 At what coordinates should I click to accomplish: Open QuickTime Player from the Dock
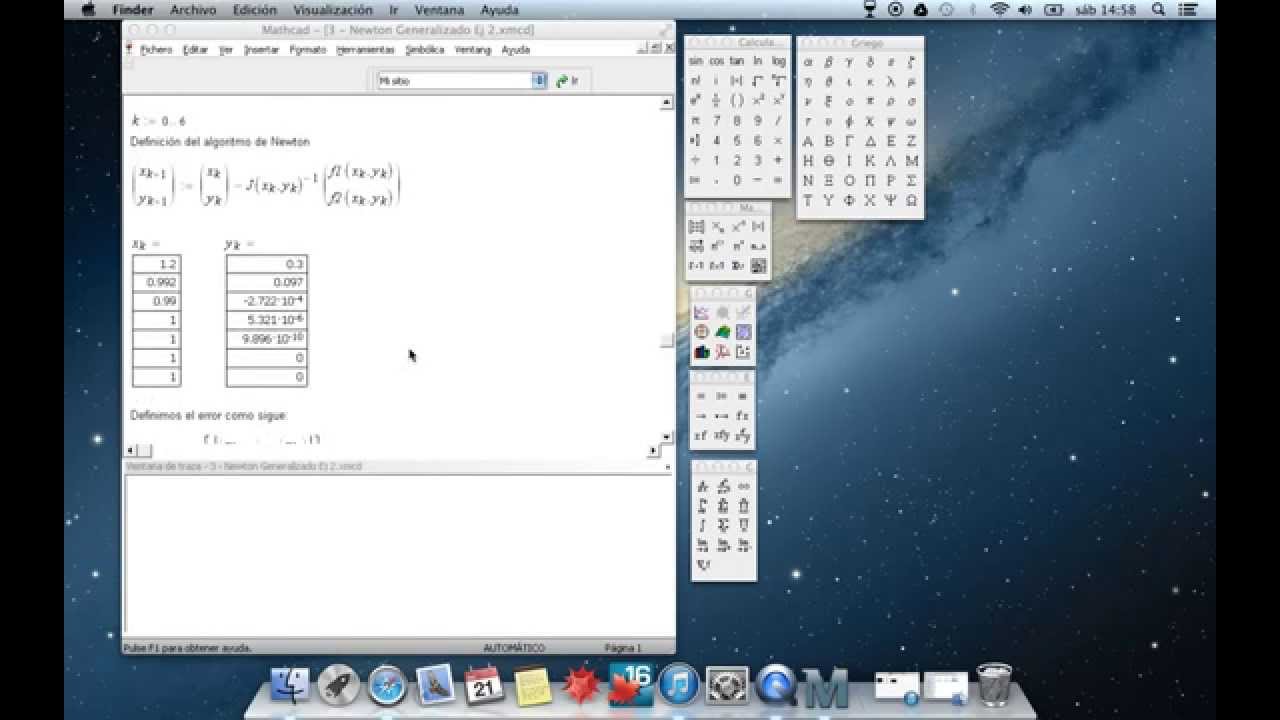tap(776, 685)
